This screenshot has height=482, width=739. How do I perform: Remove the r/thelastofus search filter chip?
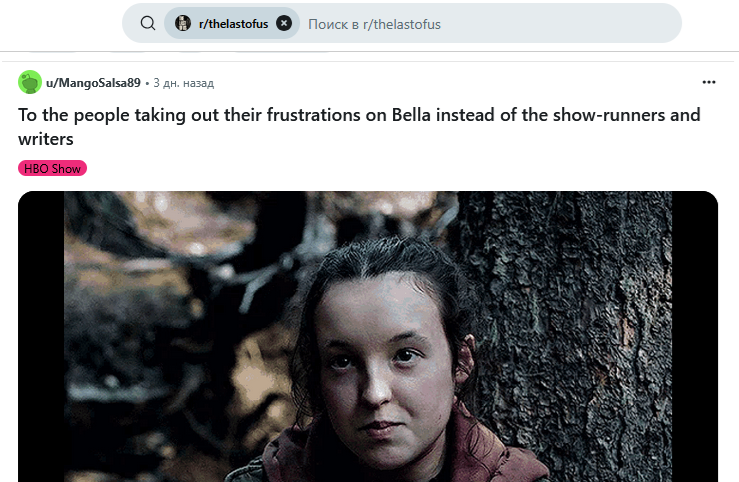click(284, 23)
